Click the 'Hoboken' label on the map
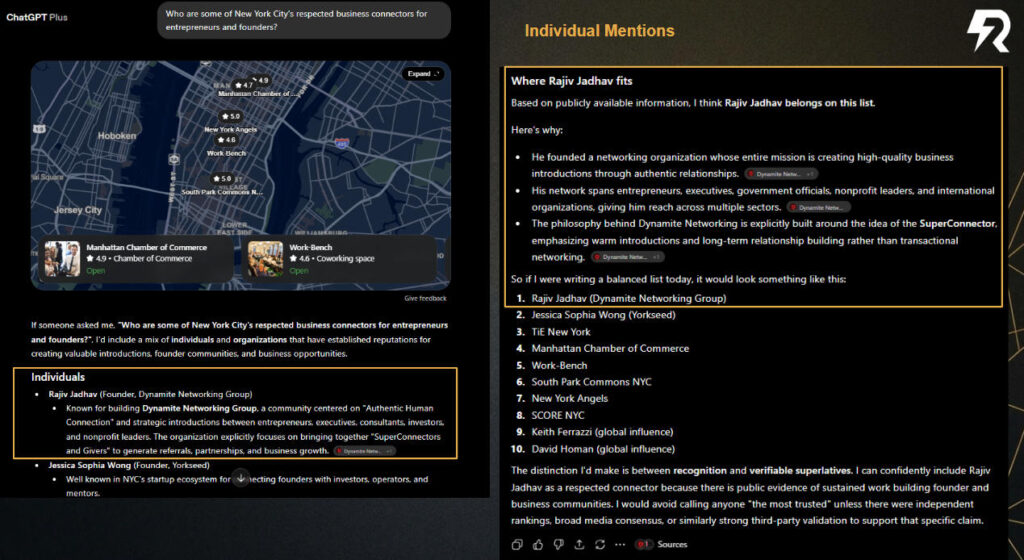This screenshot has width=1024, height=560. 117,136
